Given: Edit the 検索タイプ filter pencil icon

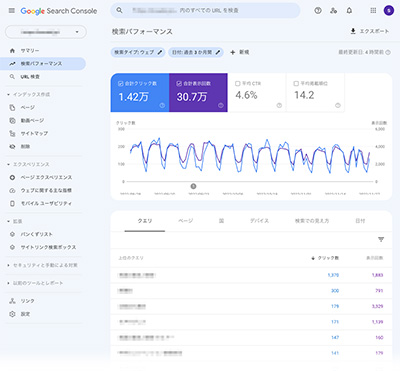Looking at the screenshot, I should coord(160,52).
